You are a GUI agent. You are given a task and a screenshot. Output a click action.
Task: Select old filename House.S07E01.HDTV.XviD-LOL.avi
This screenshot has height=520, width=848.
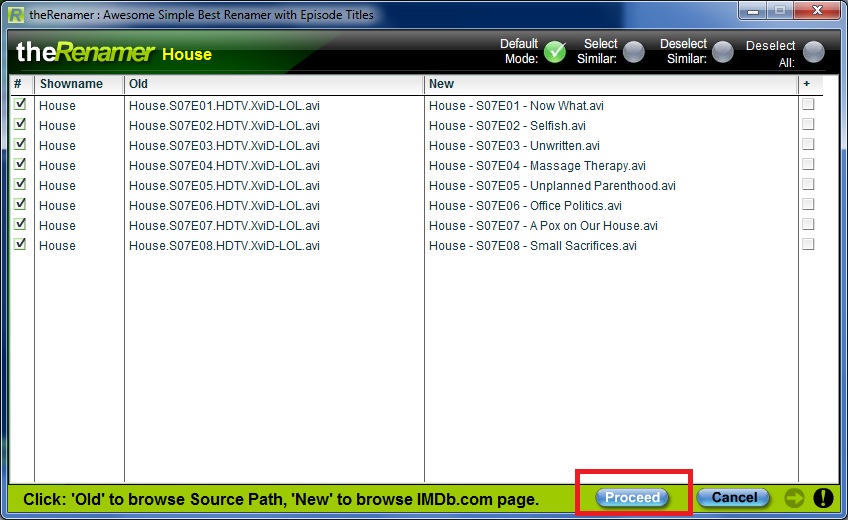pyautogui.click(x=224, y=106)
